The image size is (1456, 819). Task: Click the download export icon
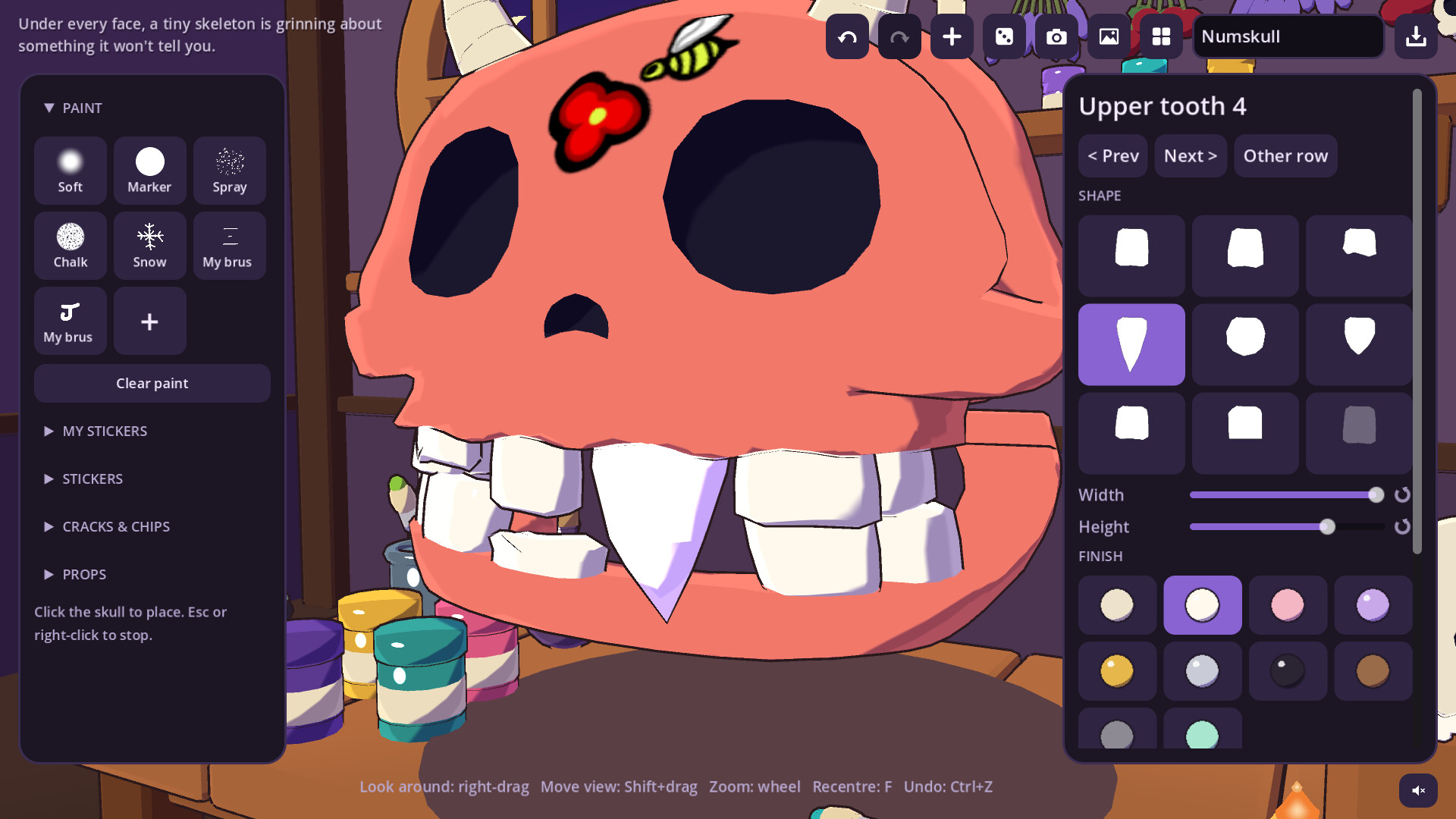tap(1416, 36)
